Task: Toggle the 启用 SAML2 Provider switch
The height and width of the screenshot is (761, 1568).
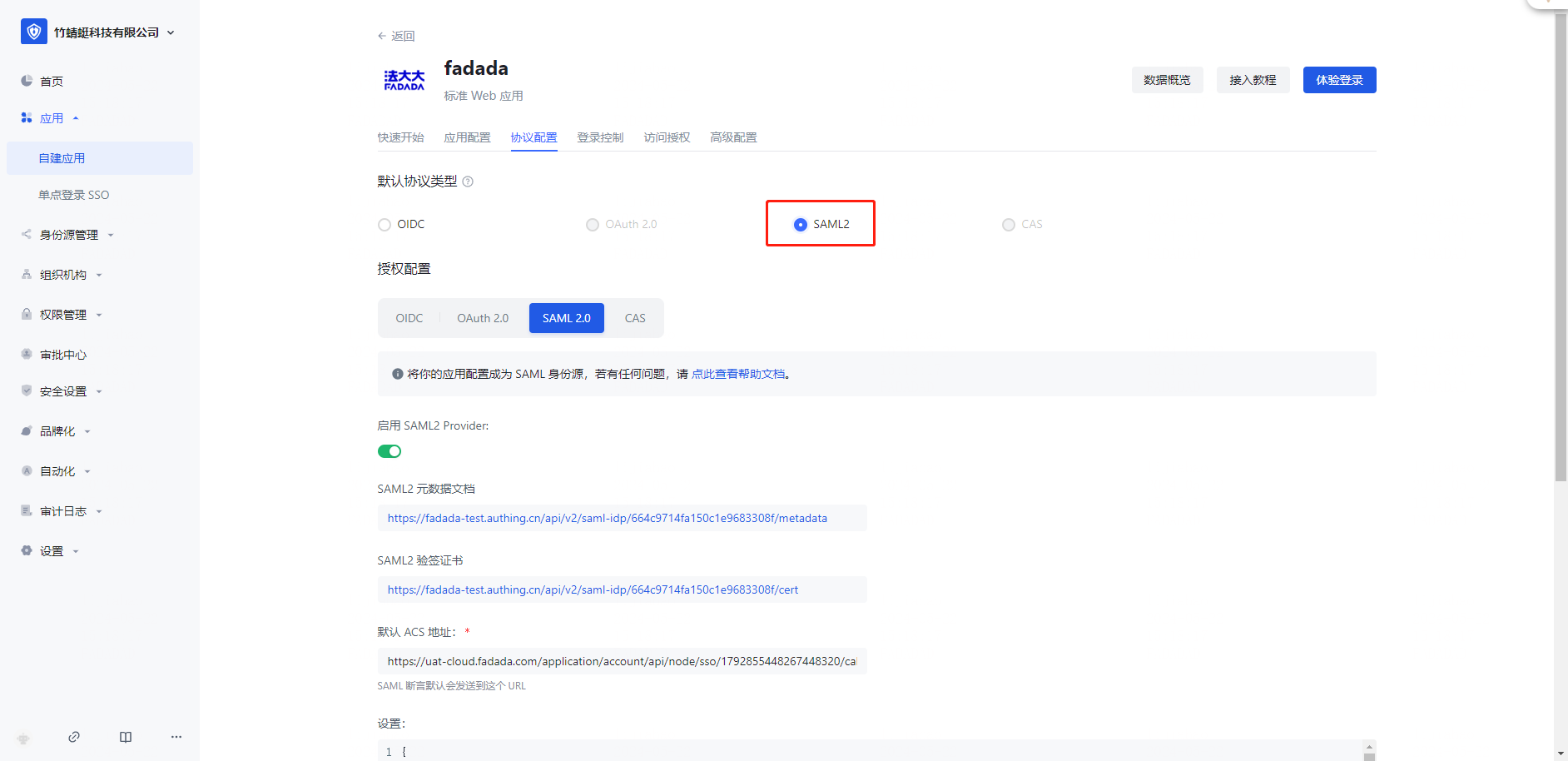Action: [390, 451]
